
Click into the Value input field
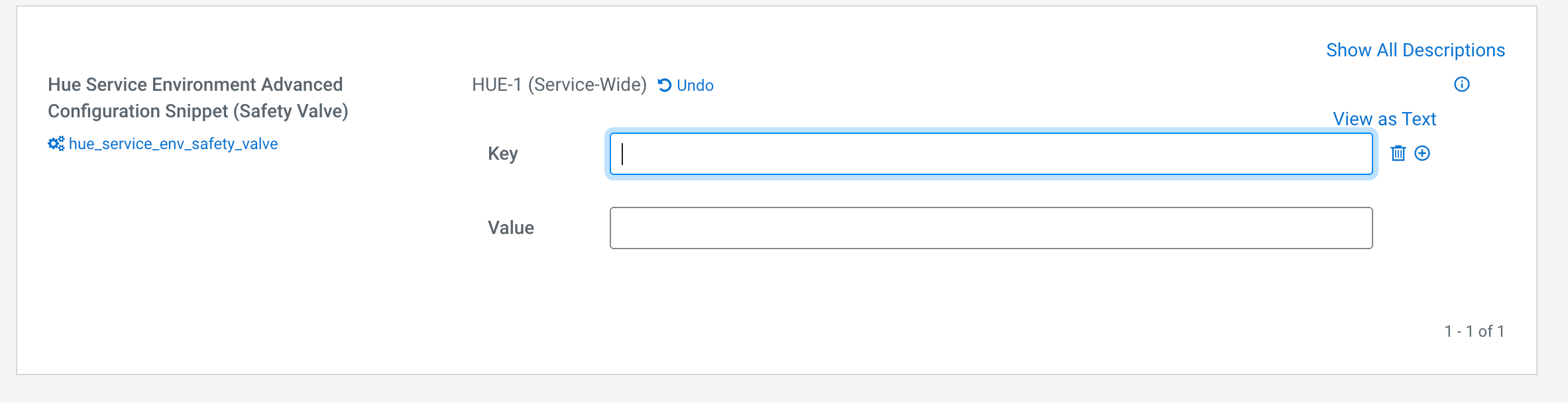[990, 228]
